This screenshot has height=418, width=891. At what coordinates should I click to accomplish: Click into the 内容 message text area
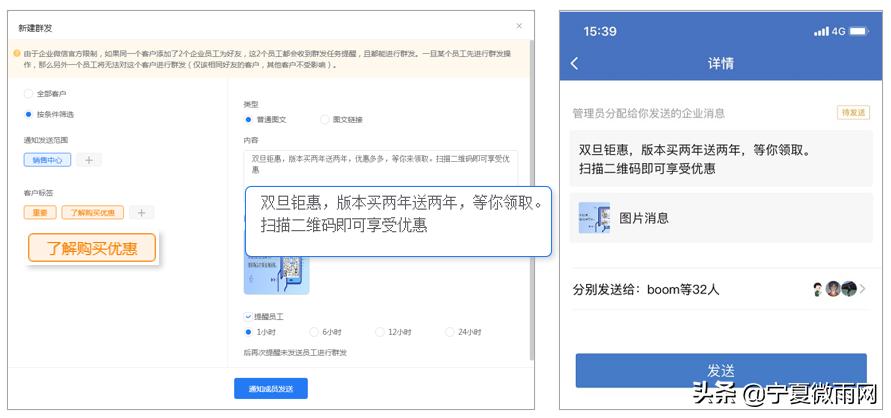[x=381, y=168]
